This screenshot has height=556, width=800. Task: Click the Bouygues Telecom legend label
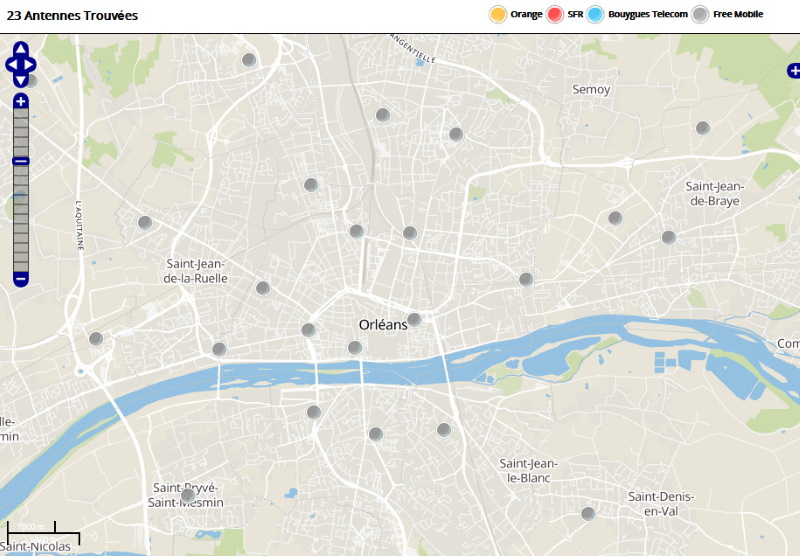pos(648,14)
